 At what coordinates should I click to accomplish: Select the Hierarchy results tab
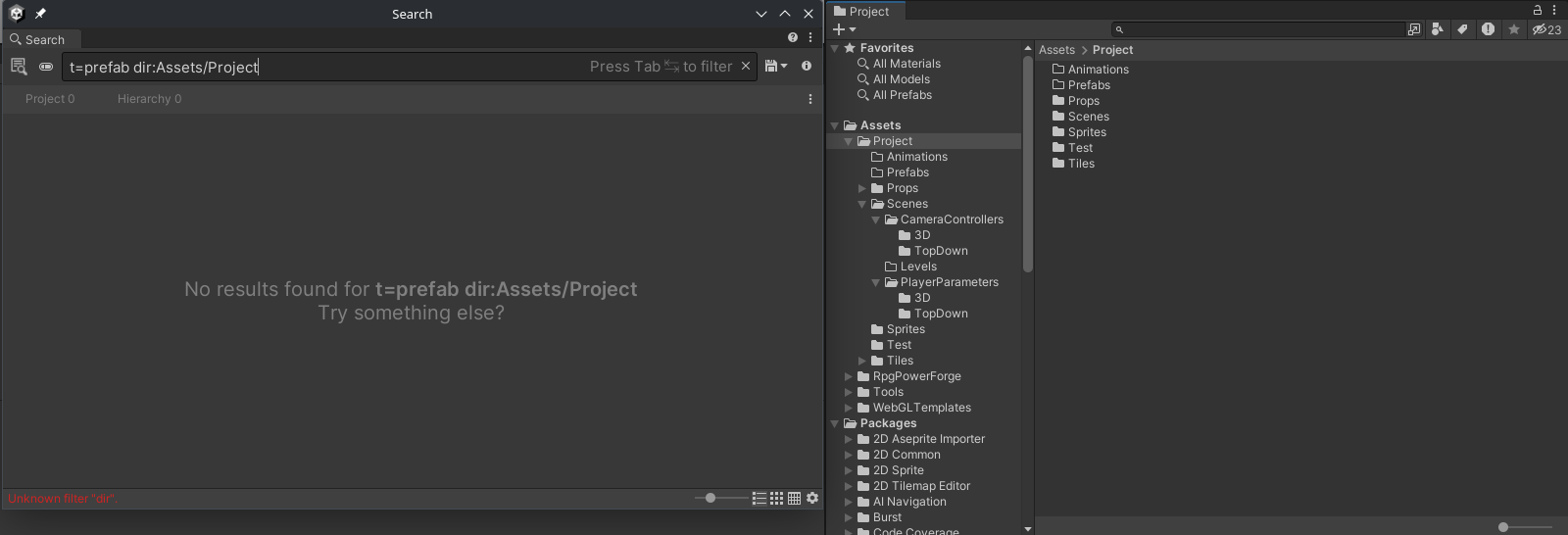(x=149, y=99)
